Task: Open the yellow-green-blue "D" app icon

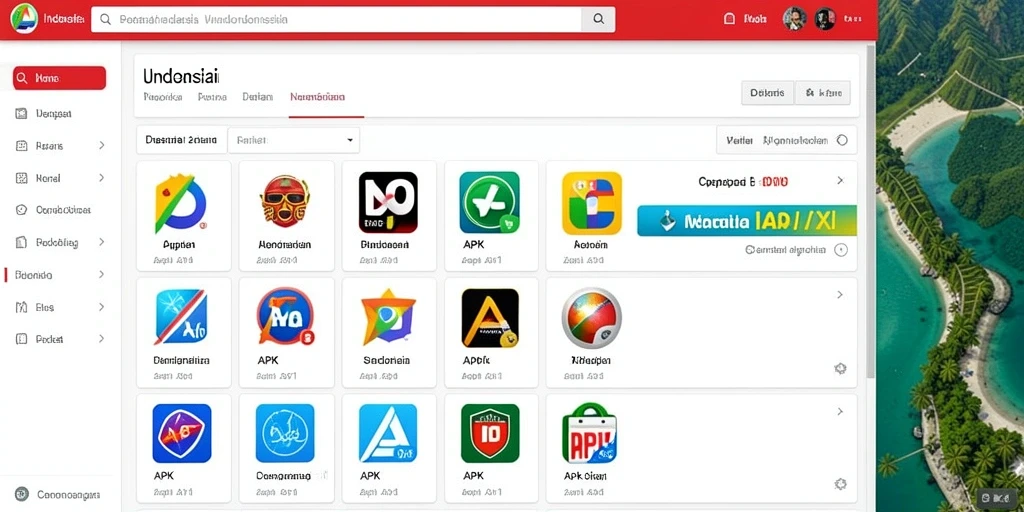Action: point(180,204)
